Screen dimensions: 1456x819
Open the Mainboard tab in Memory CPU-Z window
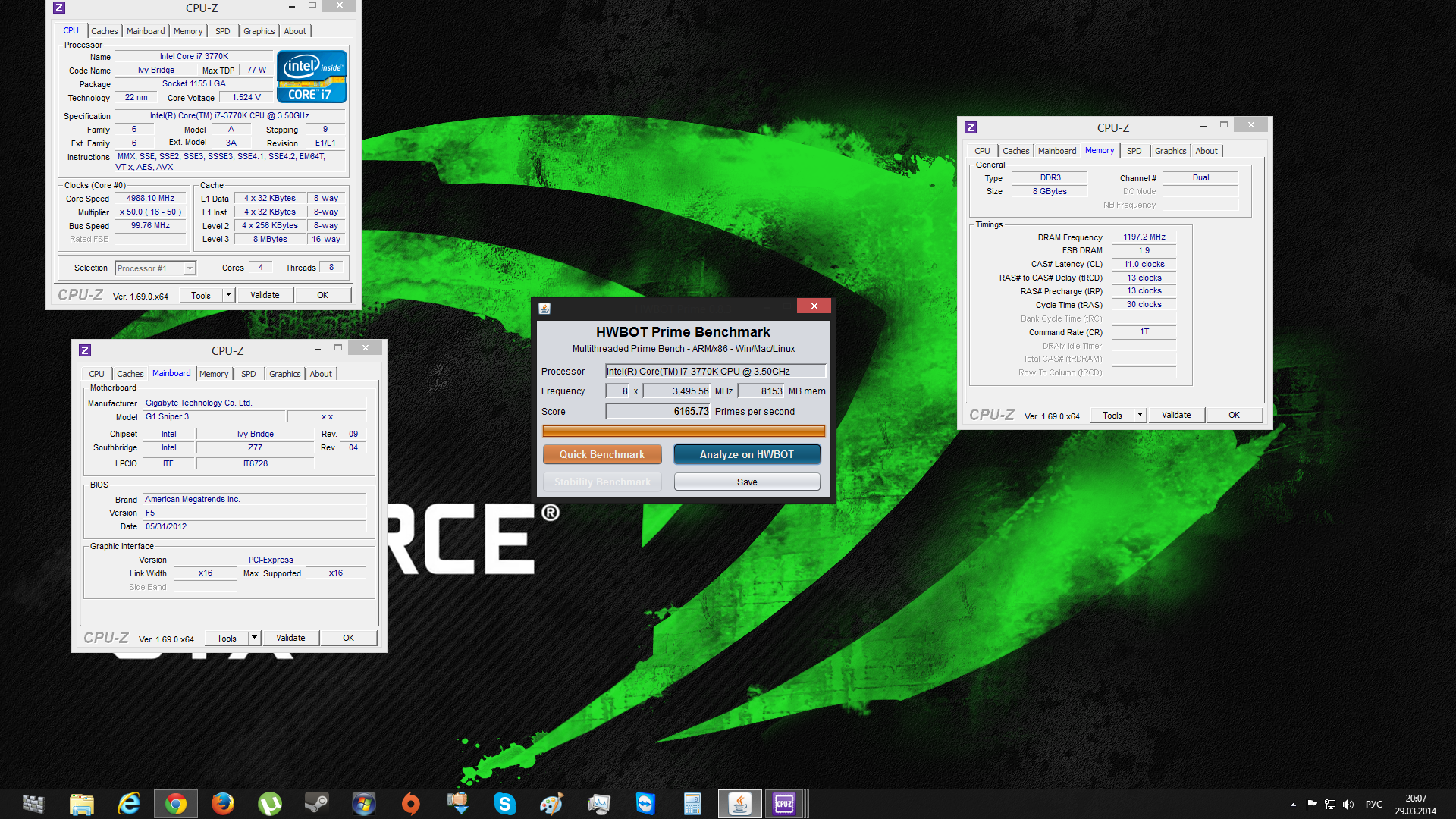[1057, 151]
